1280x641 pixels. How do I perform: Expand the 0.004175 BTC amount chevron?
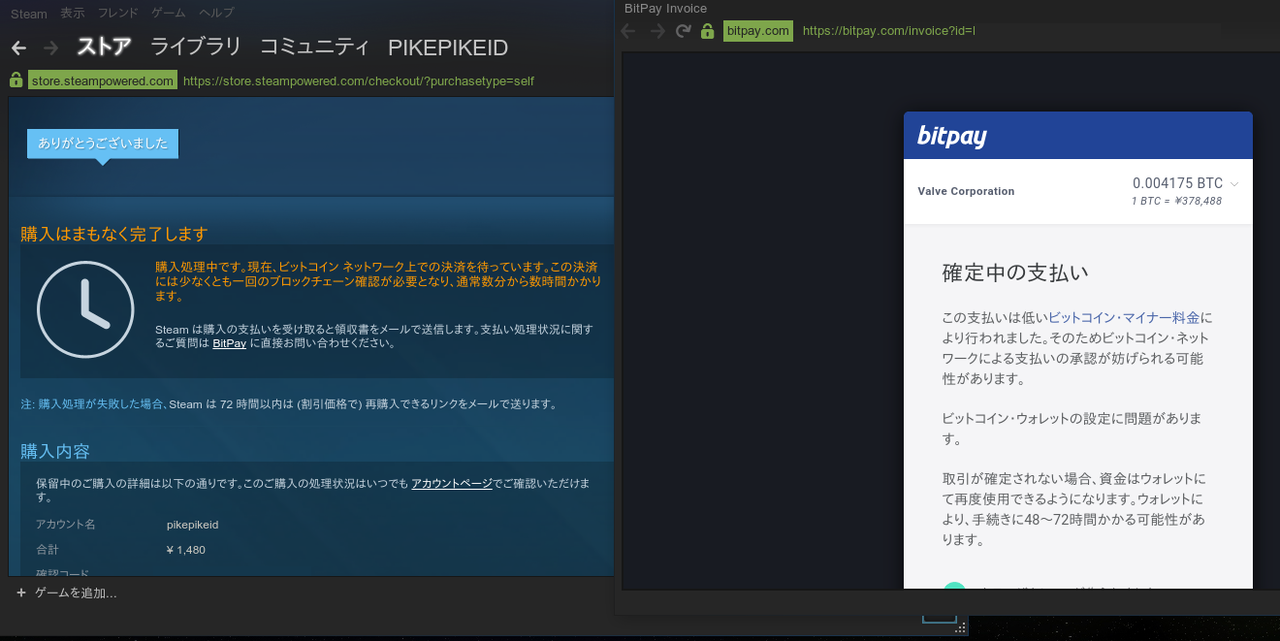[1234, 184]
